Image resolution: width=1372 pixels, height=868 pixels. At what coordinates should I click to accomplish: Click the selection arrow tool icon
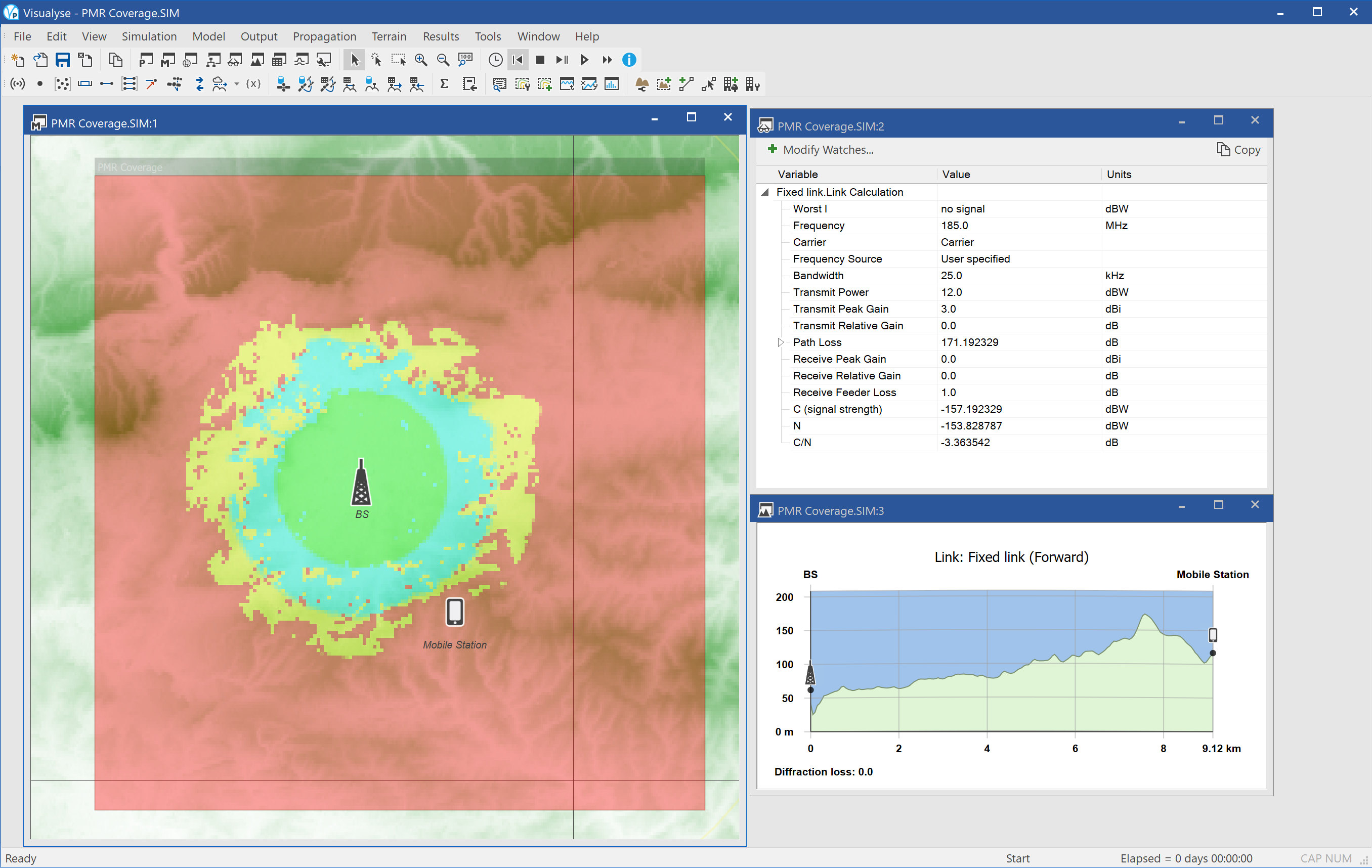pos(354,60)
